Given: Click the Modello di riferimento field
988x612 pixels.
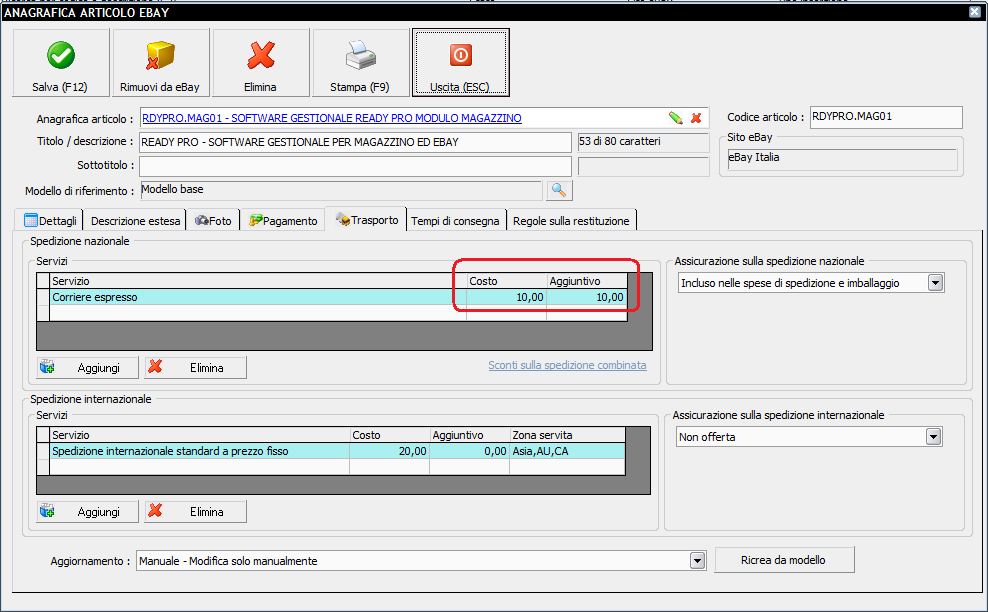Looking at the screenshot, I should point(340,190).
